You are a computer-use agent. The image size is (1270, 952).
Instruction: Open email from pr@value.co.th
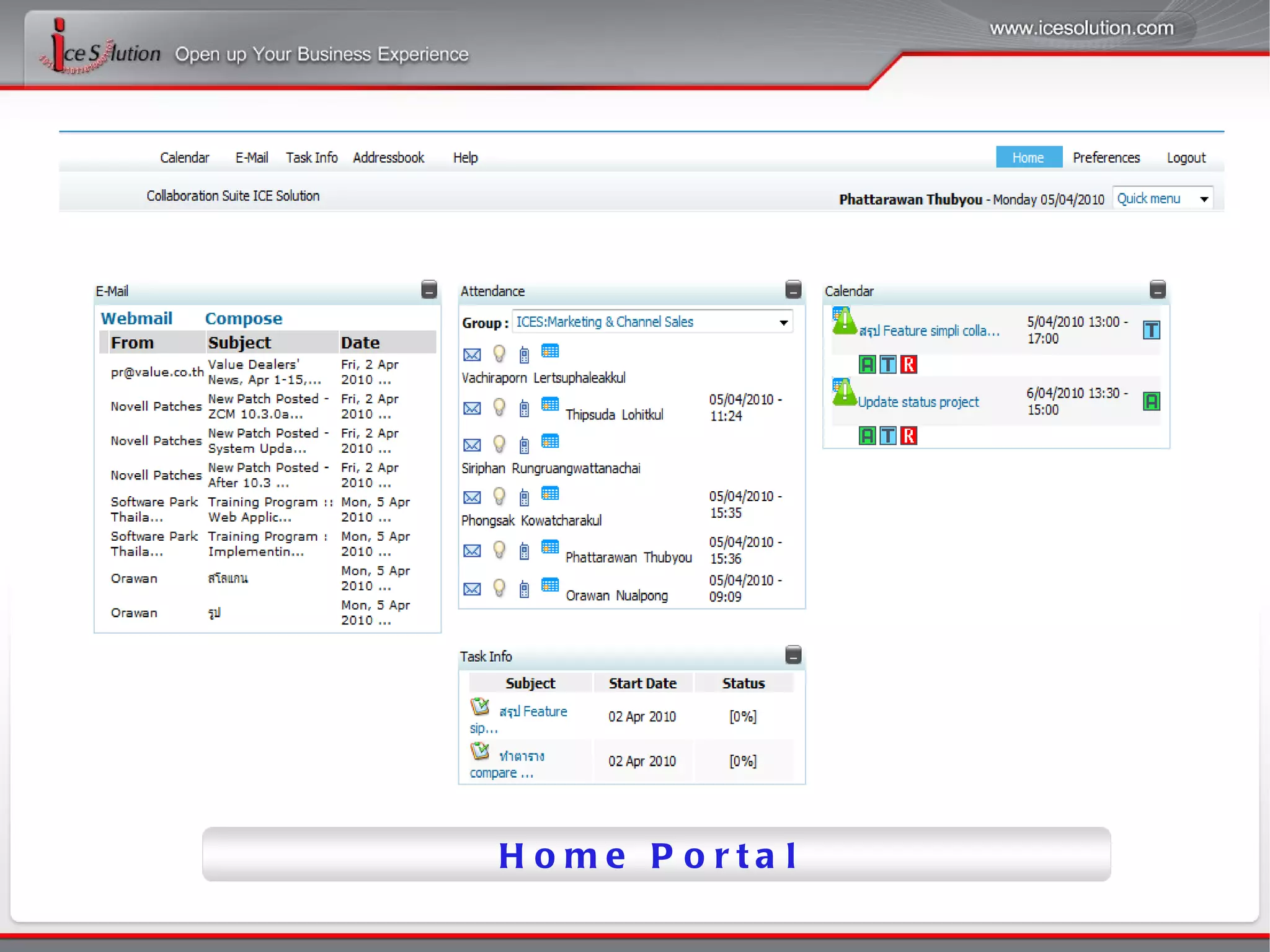pyautogui.click(x=267, y=372)
